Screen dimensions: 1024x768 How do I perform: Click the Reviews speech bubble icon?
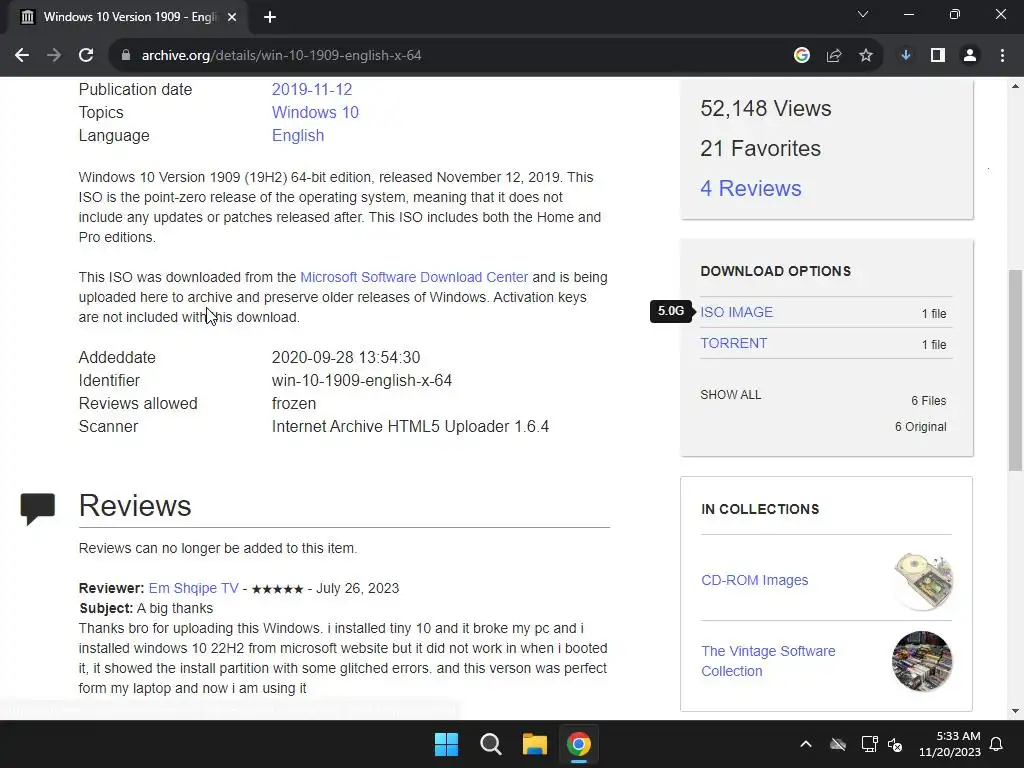click(x=38, y=509)
